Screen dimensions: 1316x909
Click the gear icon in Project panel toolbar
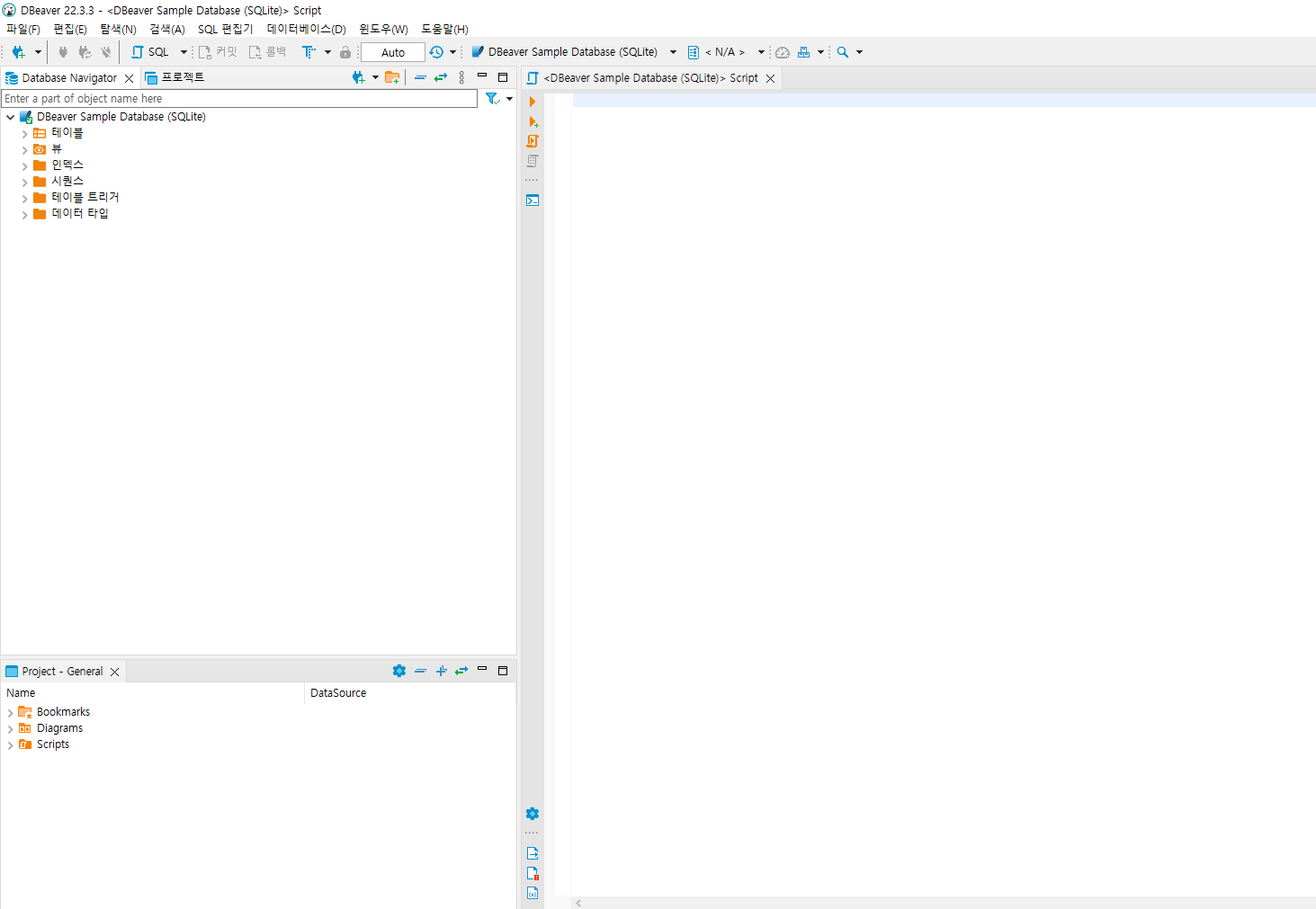pyautogui.click(x=399, y=671)
